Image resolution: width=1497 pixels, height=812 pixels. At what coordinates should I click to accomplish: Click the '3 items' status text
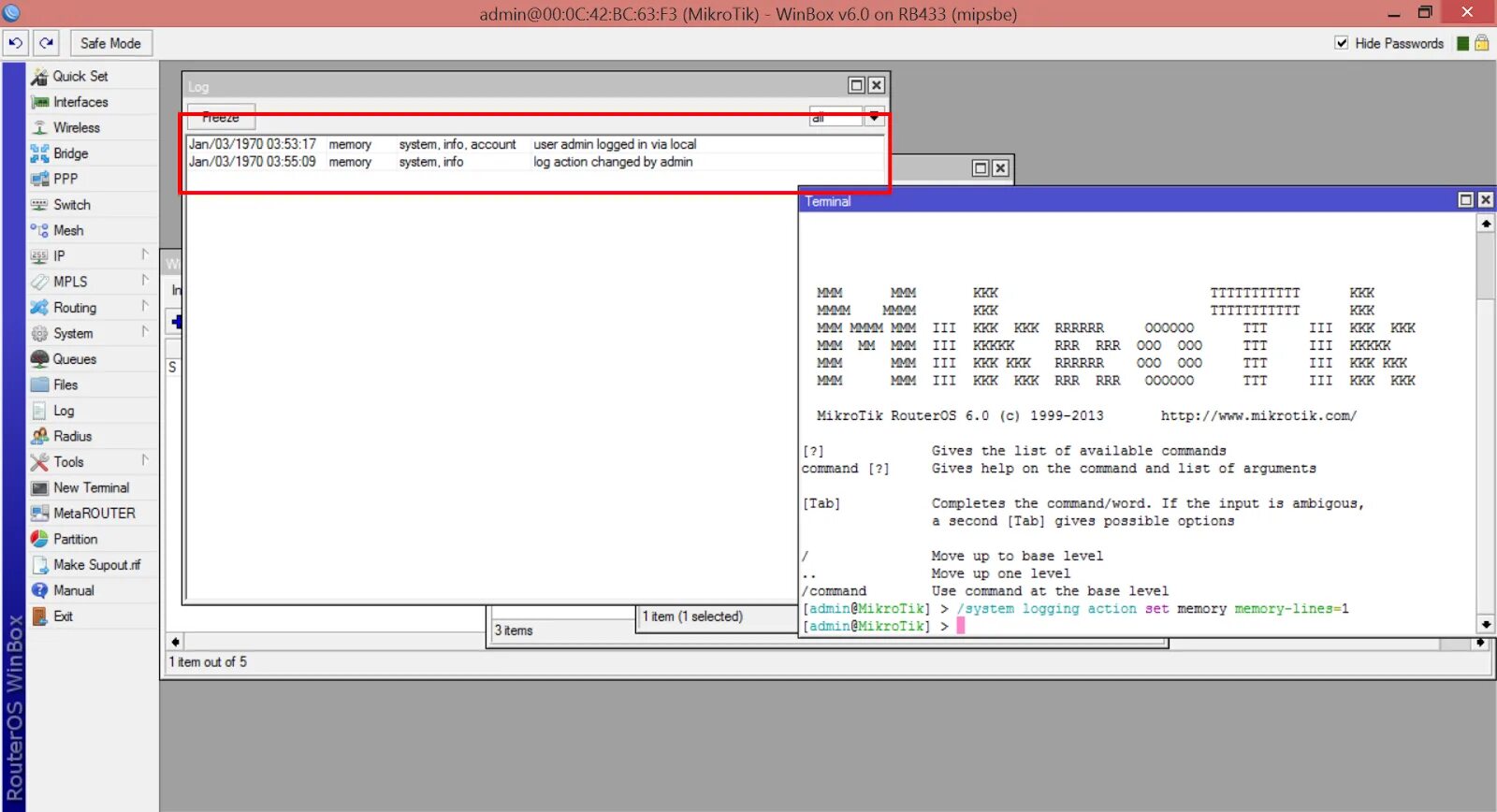click(514, 631)
